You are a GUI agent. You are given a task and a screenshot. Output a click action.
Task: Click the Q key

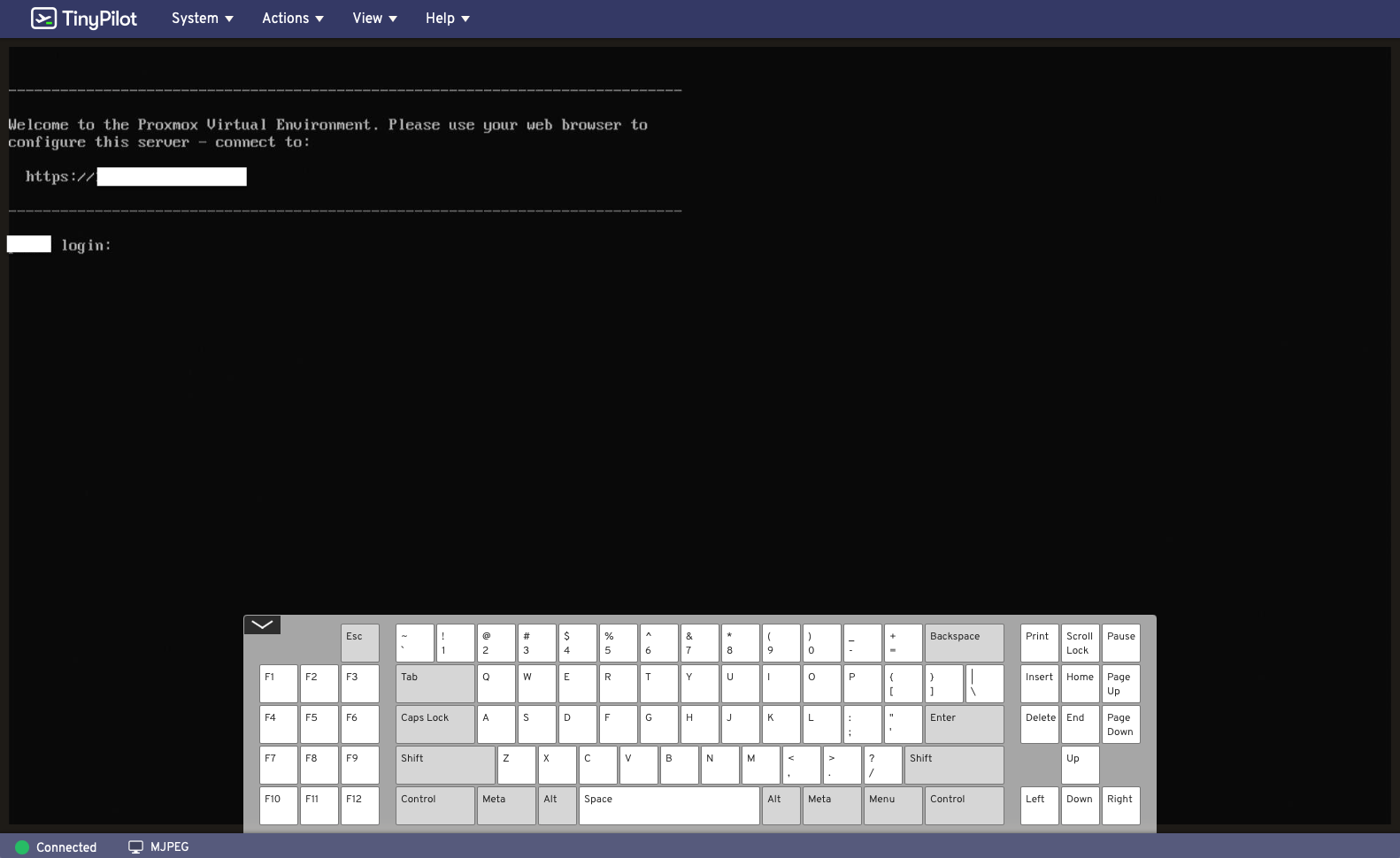tap(496, 684)
